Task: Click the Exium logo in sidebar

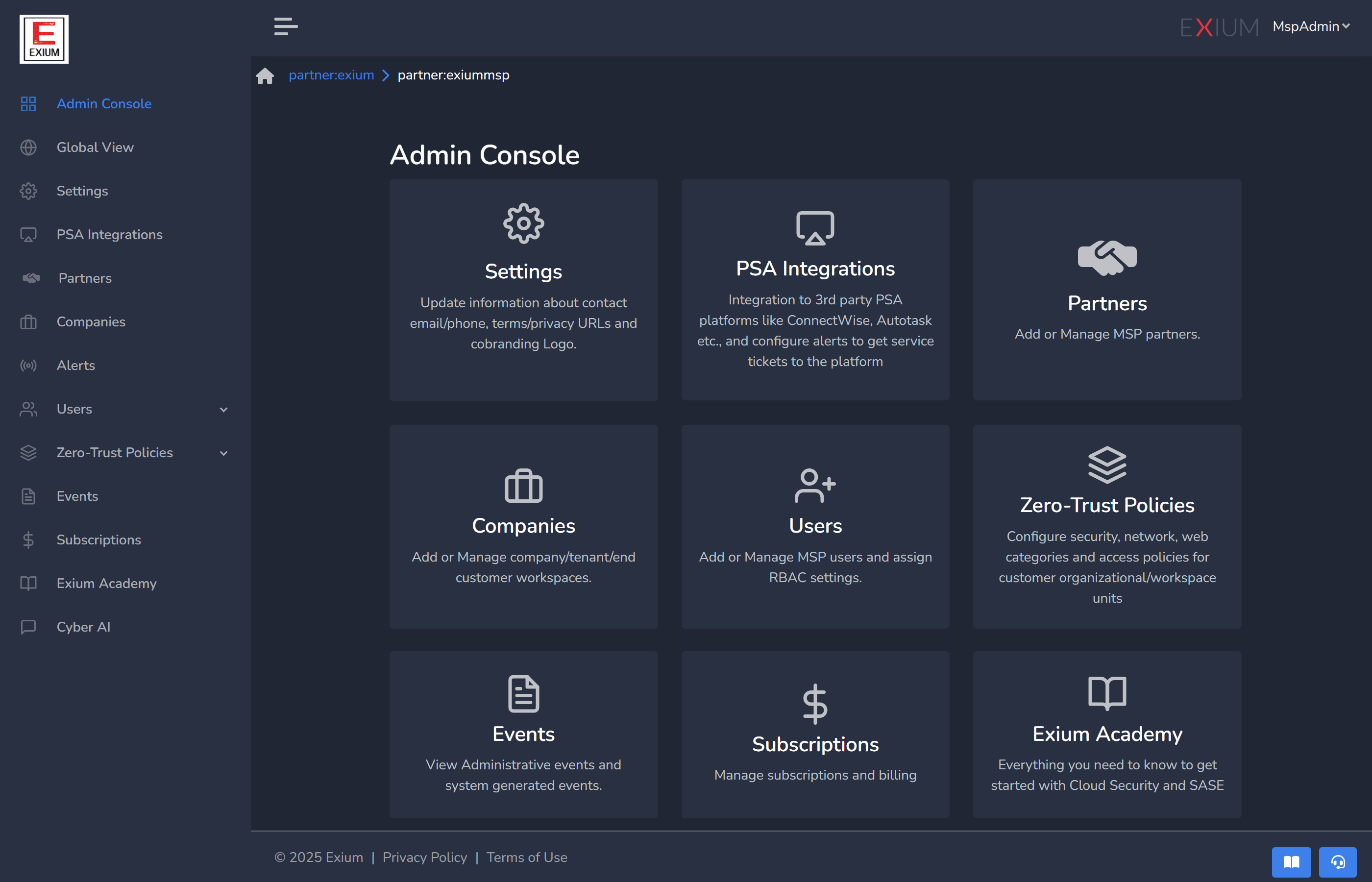Action: pyautogui.click(x=44, y=39)
